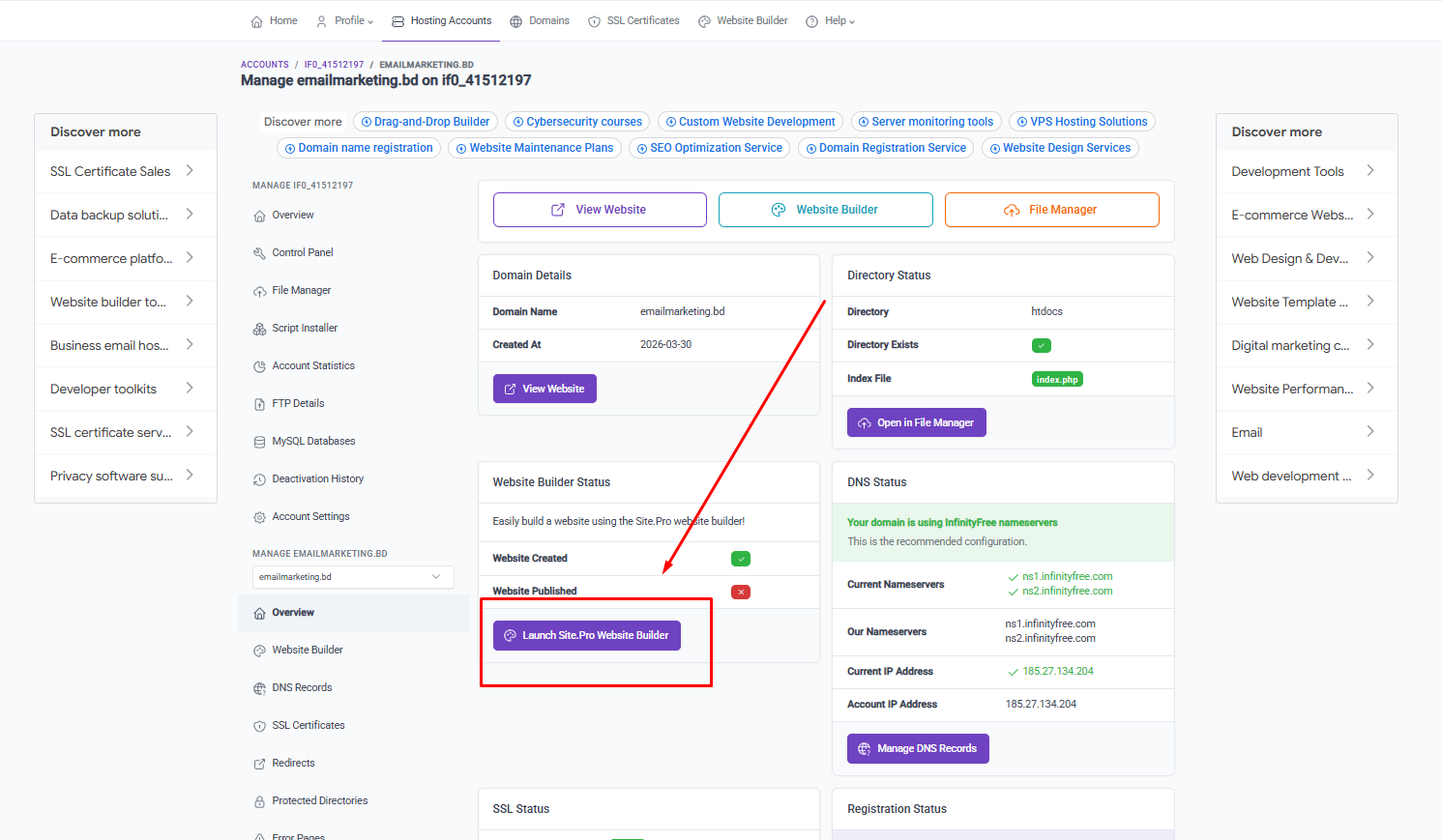Expand the Profile menu in top navigation

point(344,20)
